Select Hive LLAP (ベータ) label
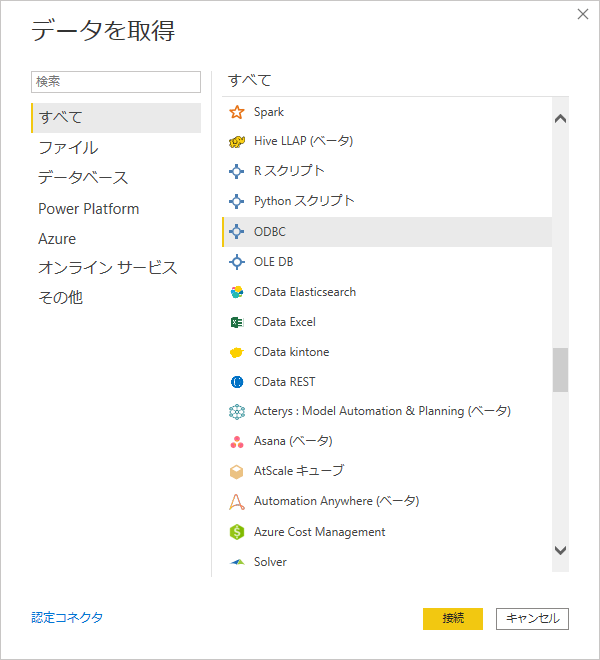Screen dimensions: 600x660 tap(304, 141)
